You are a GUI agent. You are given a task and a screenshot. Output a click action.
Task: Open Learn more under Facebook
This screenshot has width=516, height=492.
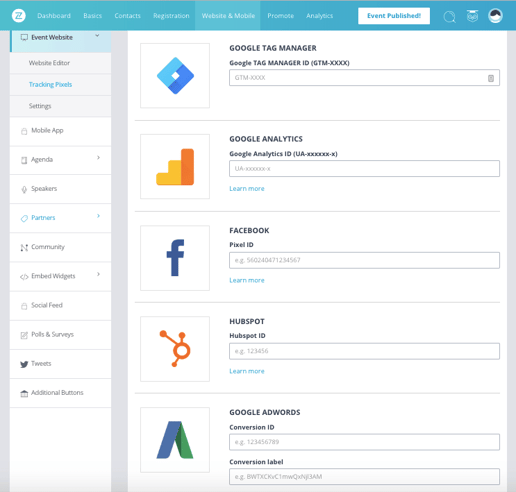[247, 280]
